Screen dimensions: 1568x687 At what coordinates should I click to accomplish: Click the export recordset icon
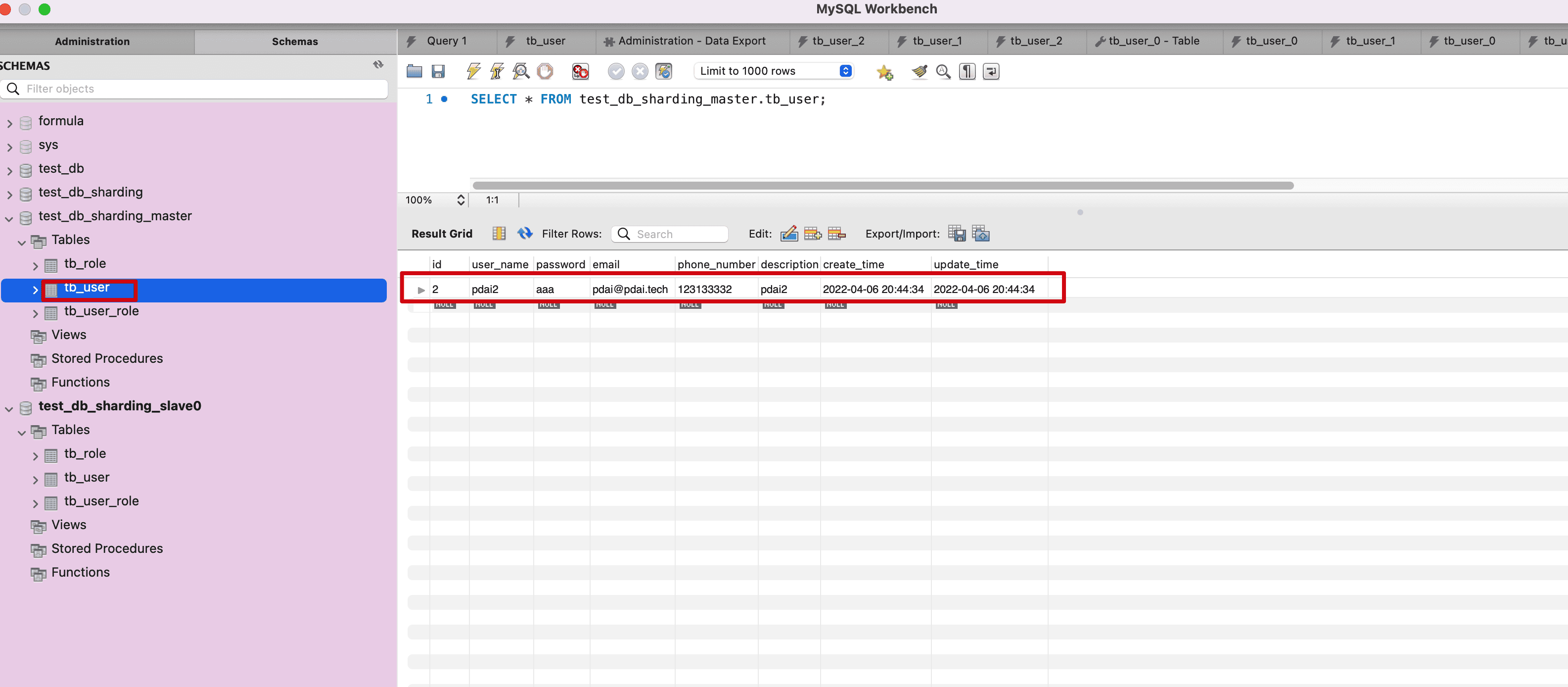point(956,234)
